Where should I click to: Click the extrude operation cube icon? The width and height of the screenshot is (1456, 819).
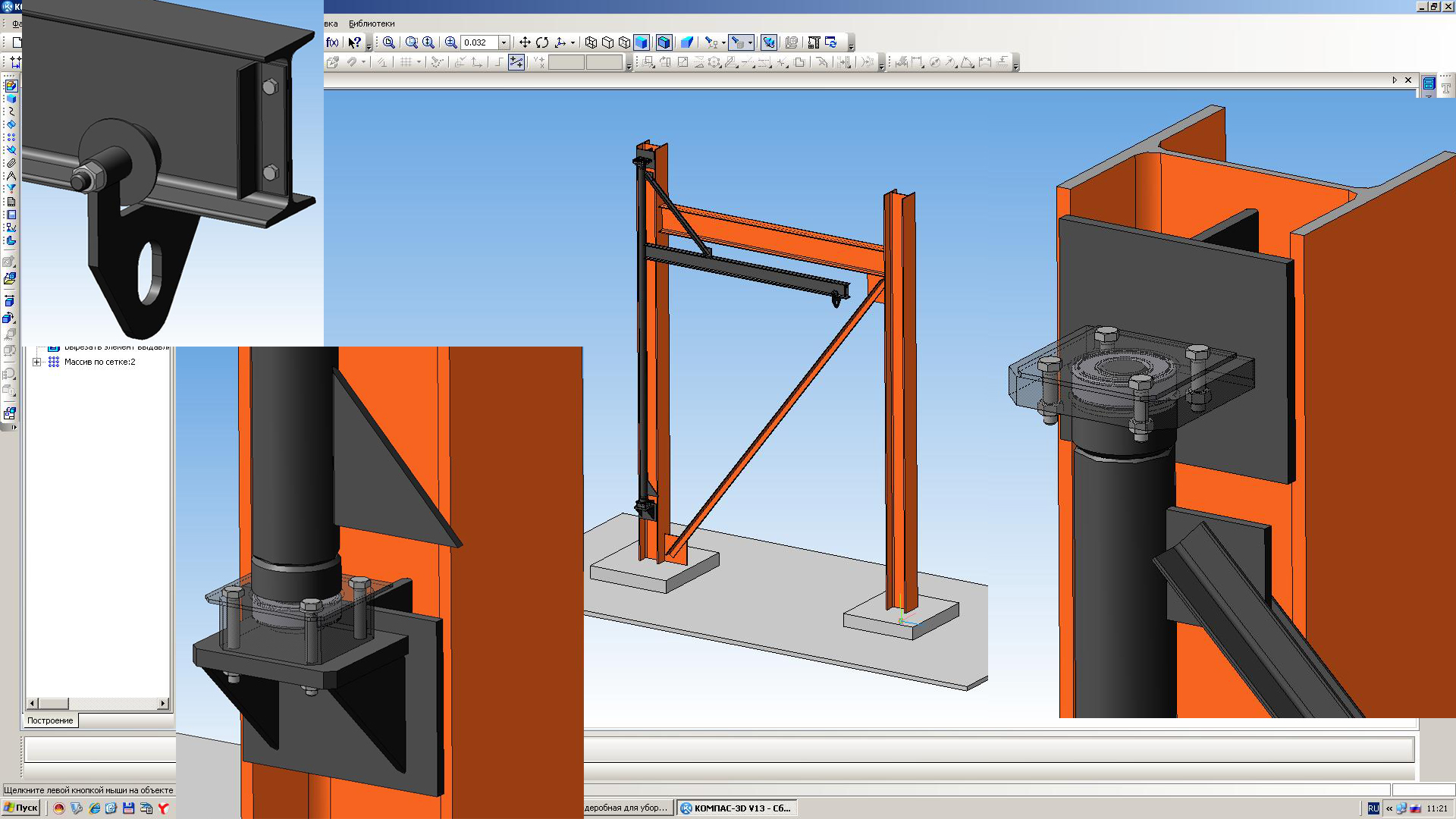[9, 262]
